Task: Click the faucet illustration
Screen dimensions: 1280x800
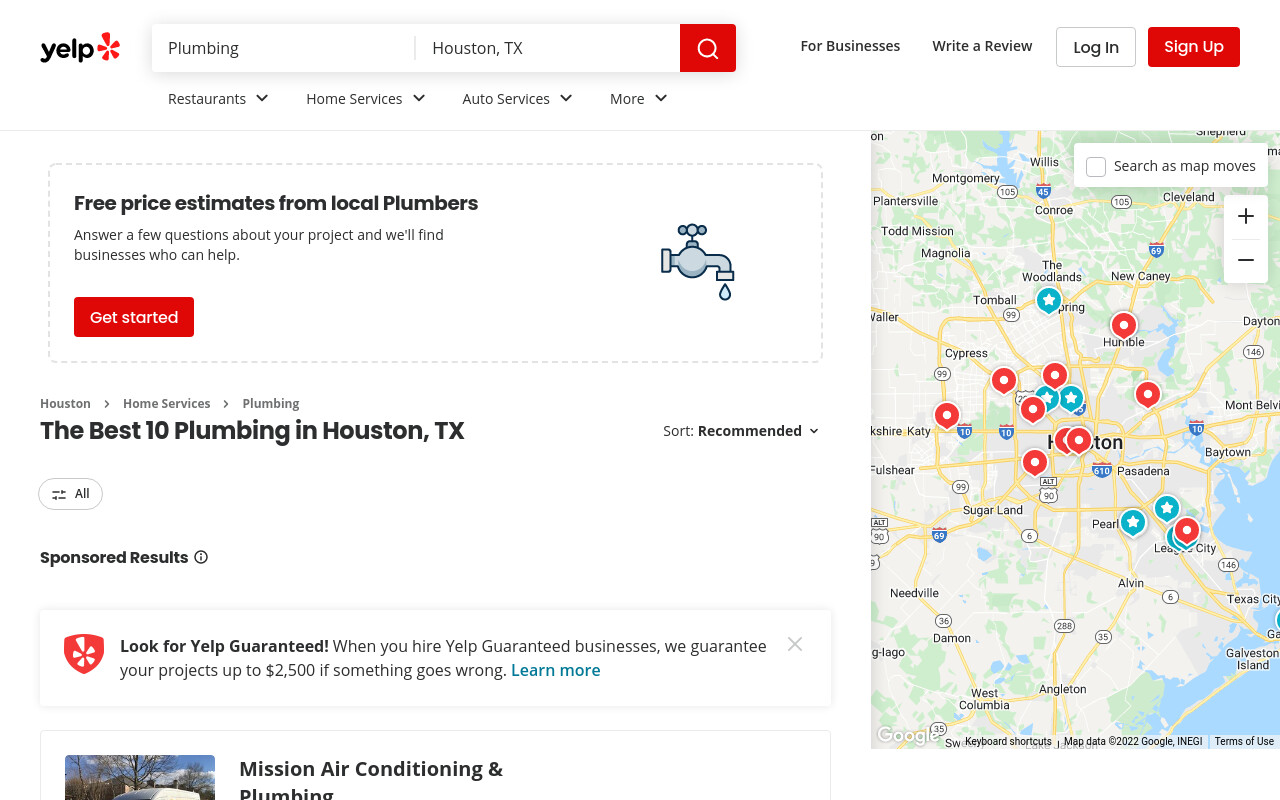Action: click(698, 262)
